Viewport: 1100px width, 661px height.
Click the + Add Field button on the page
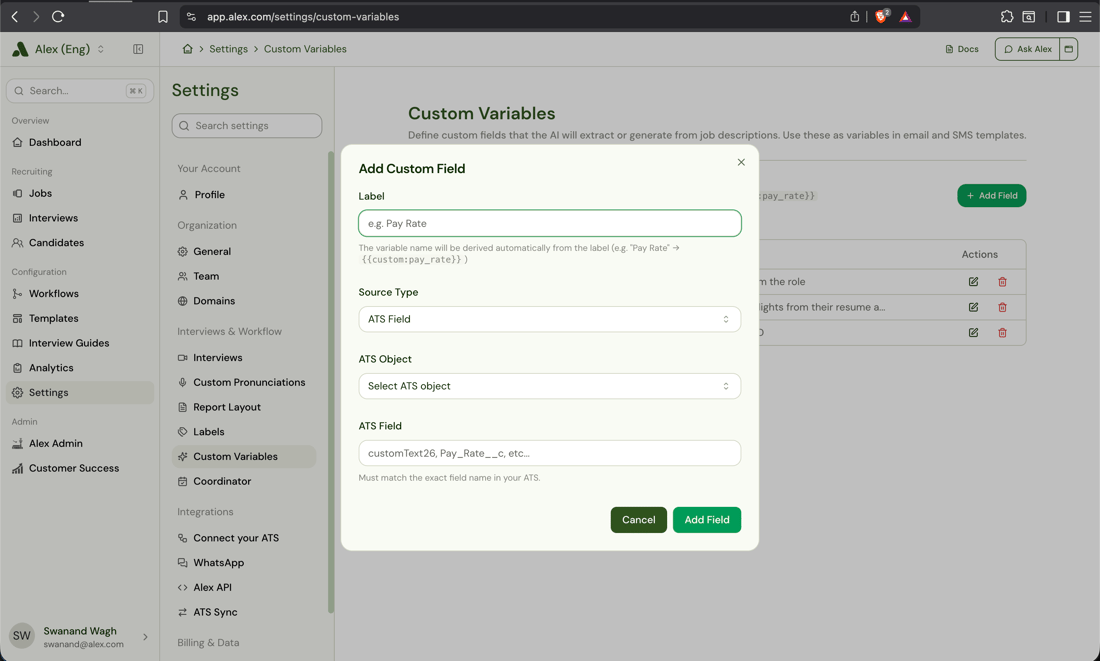[991, 196]
